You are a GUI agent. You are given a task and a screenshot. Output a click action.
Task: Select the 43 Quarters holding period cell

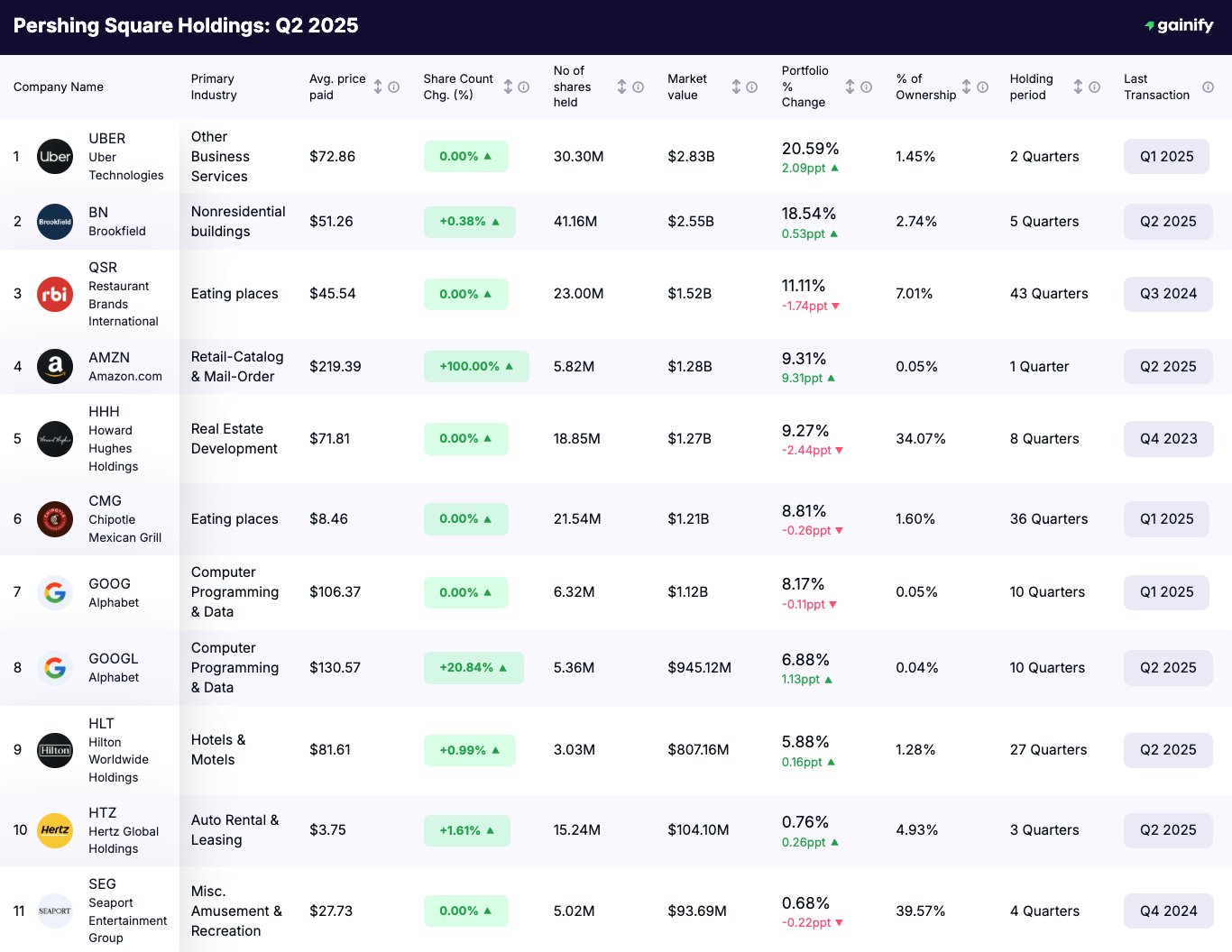(1049, 294)
